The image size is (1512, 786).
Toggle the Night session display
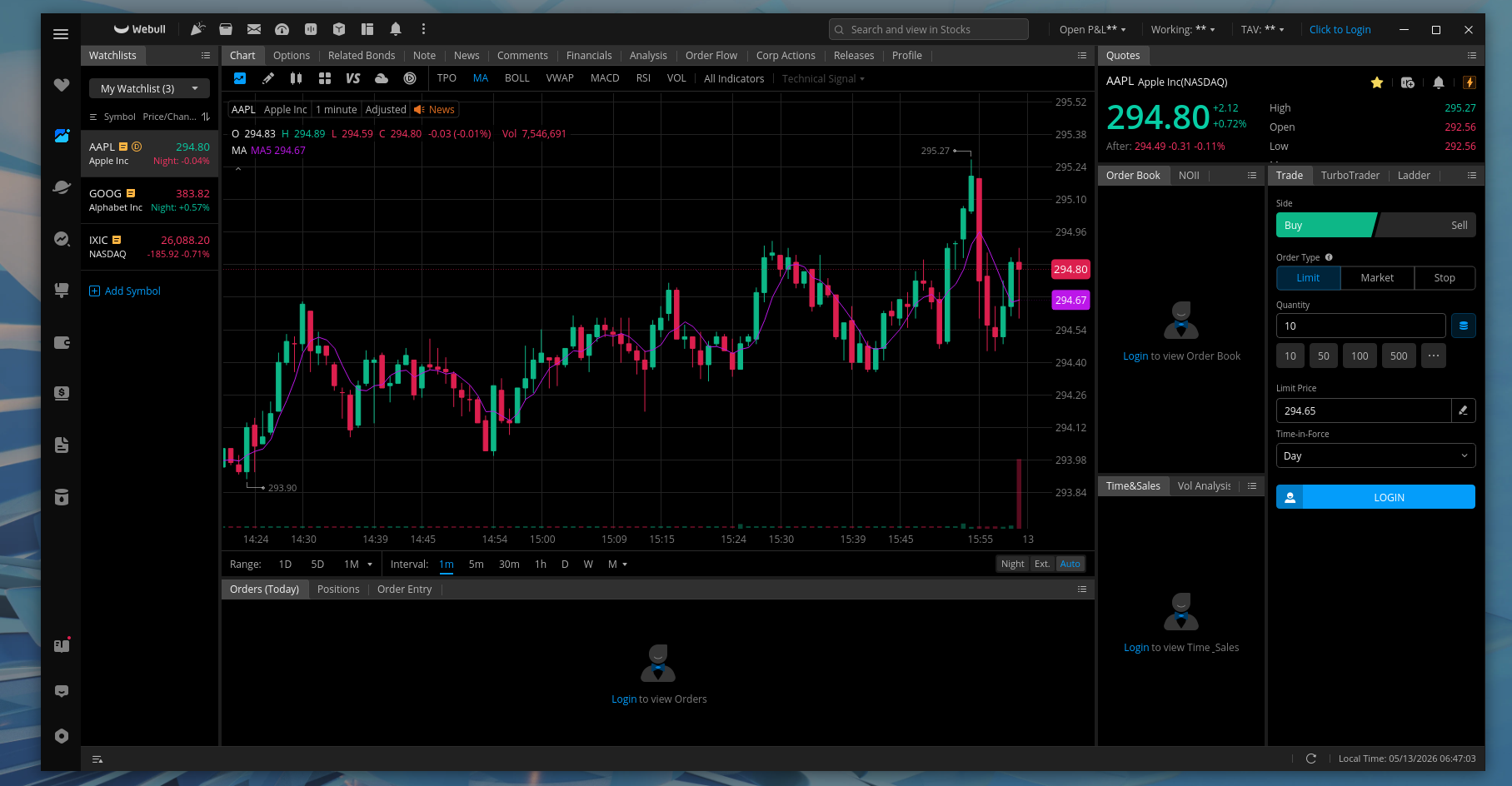(x=1013, y=564)
